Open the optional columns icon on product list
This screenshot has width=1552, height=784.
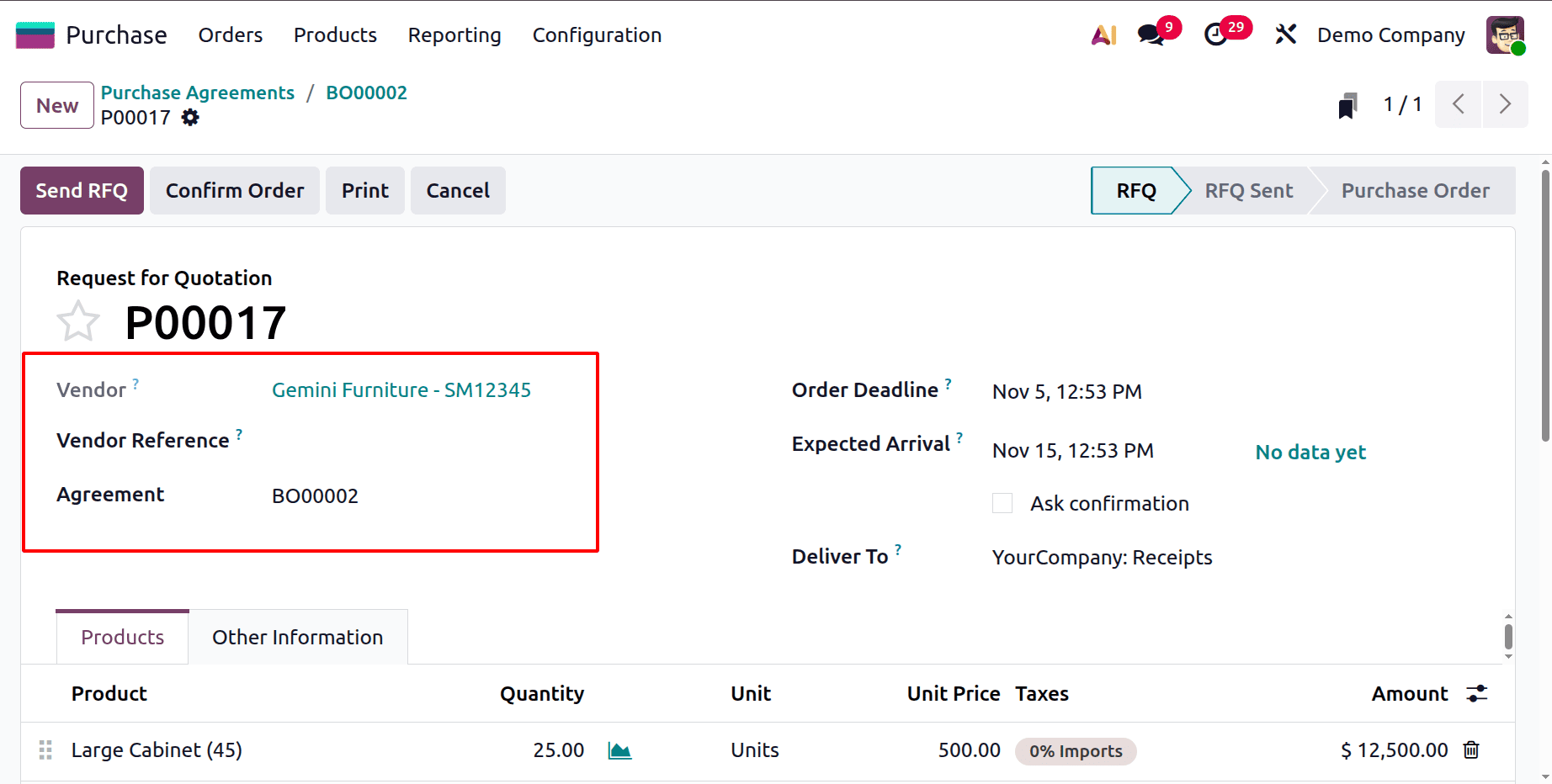[x=1477, y=693]
